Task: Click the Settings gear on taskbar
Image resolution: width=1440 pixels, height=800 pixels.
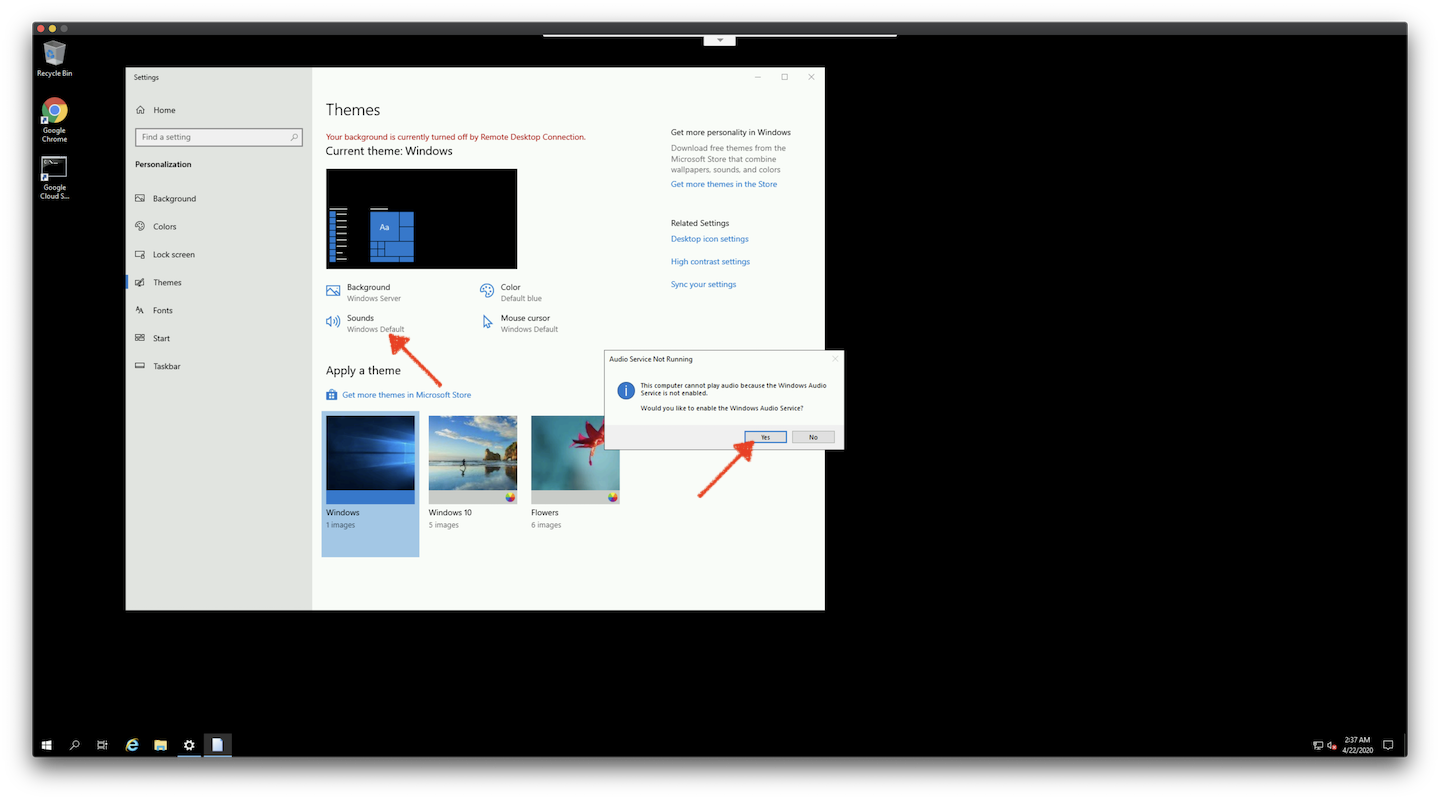Action: [x=189, y=745]
